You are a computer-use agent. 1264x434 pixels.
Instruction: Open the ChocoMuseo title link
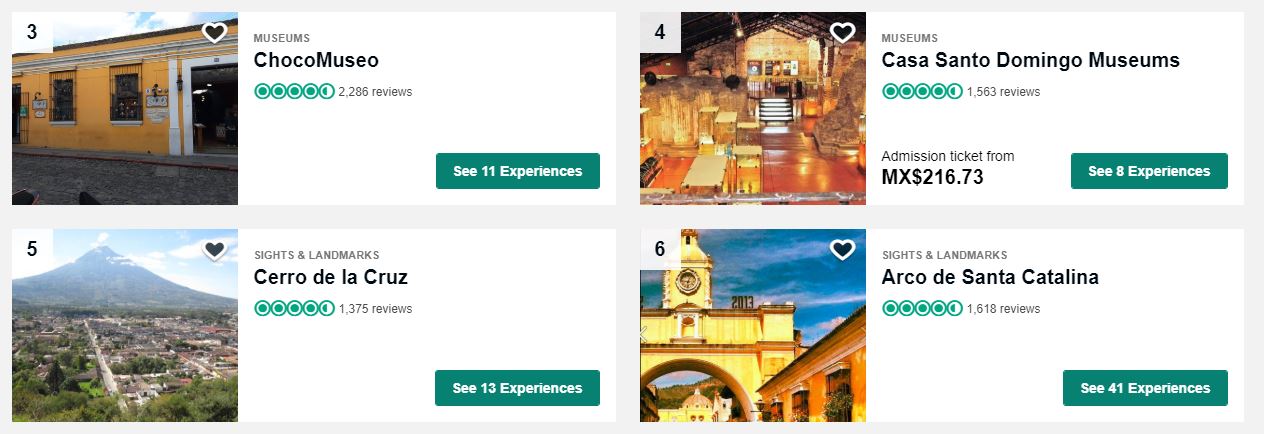pos(316,60)
